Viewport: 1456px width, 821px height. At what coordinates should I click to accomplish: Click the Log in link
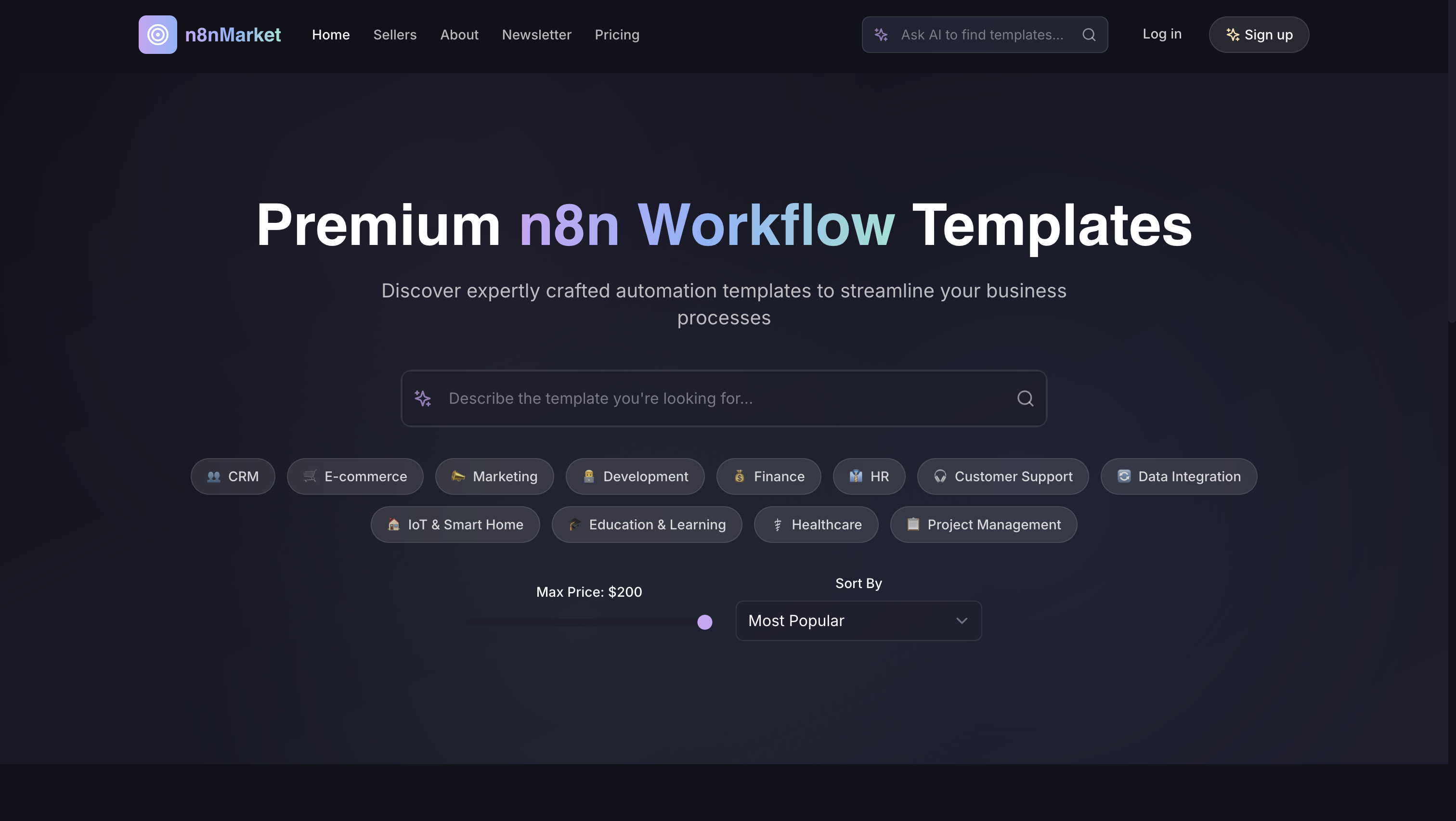pyautogui.click(x=1161, y=34)
